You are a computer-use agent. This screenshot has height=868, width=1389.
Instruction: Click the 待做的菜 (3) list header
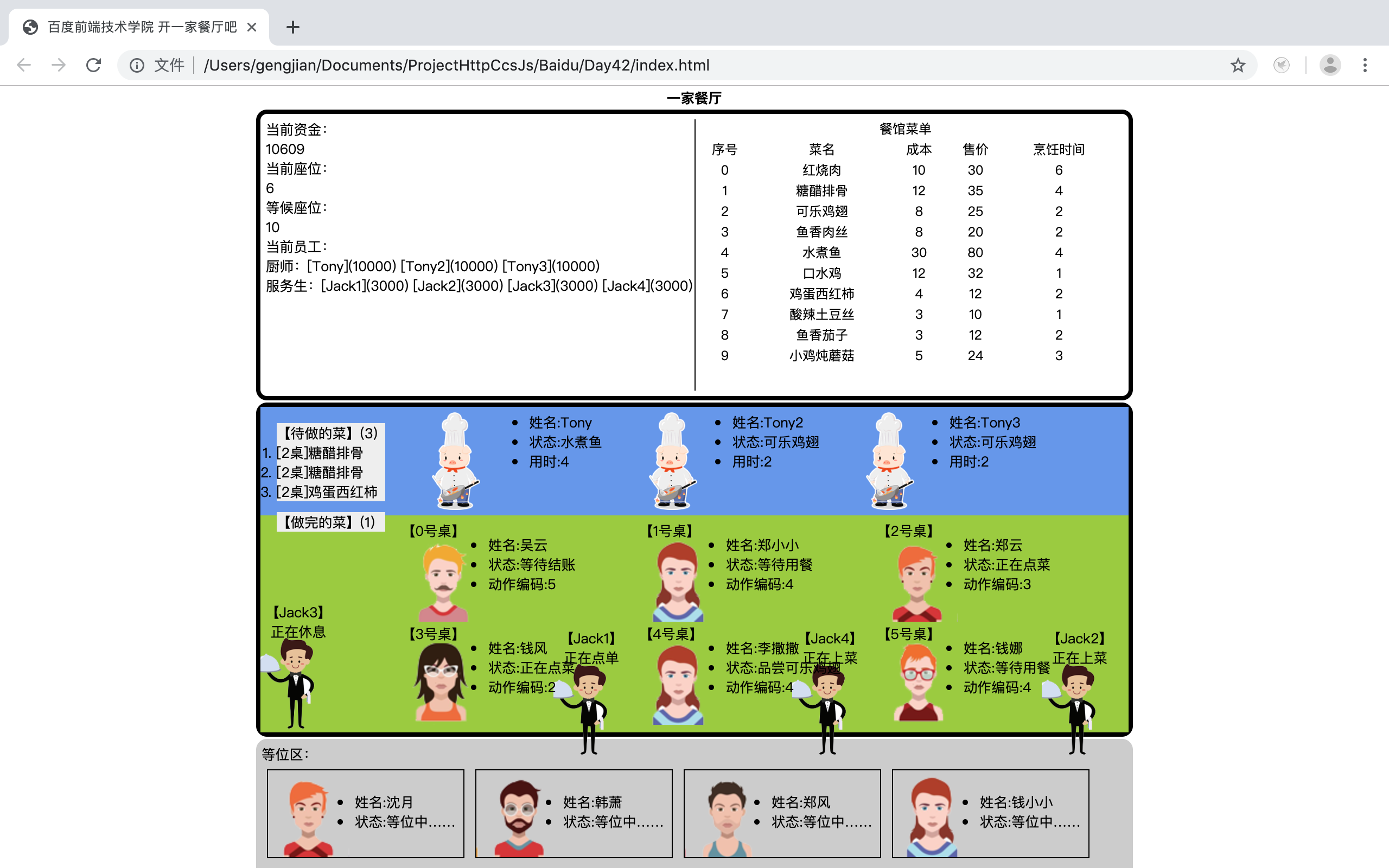tap(330, 433)
